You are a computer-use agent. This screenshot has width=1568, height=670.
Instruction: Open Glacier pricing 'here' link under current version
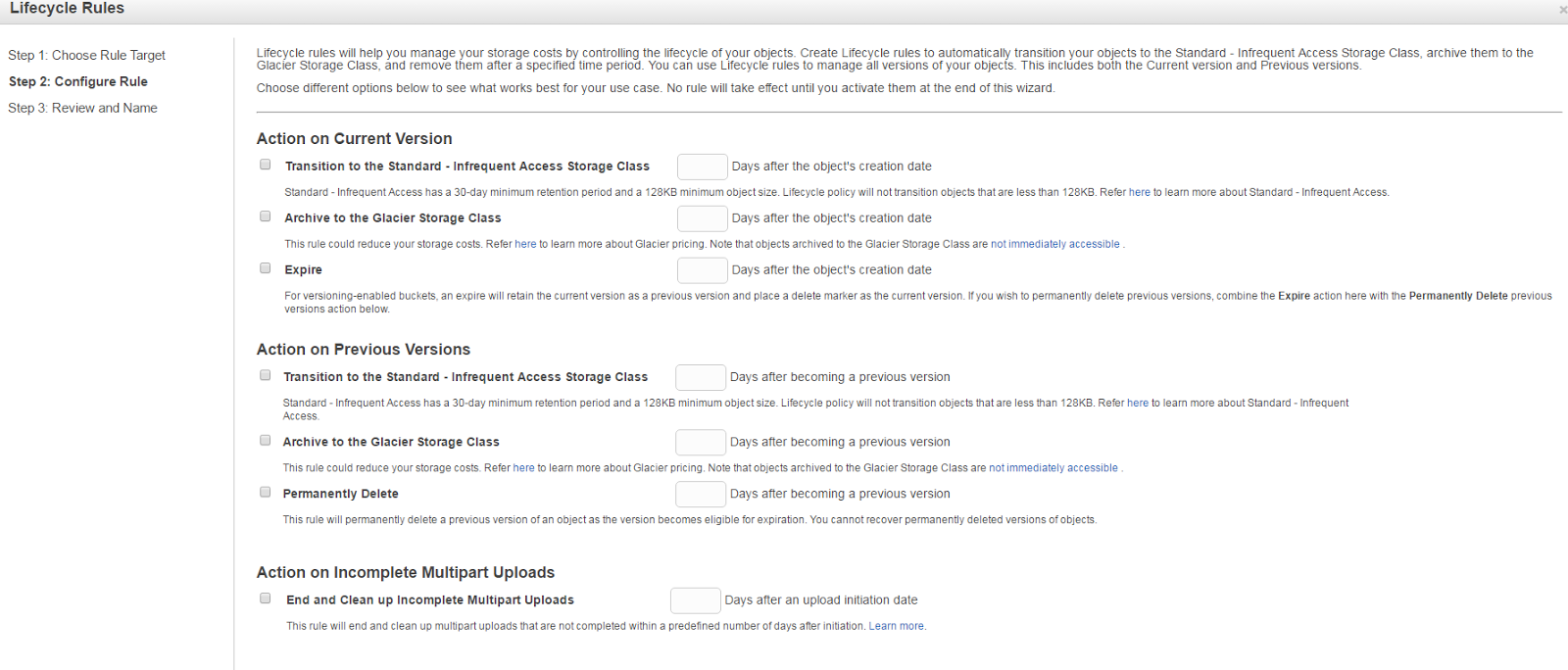point(525,245)
